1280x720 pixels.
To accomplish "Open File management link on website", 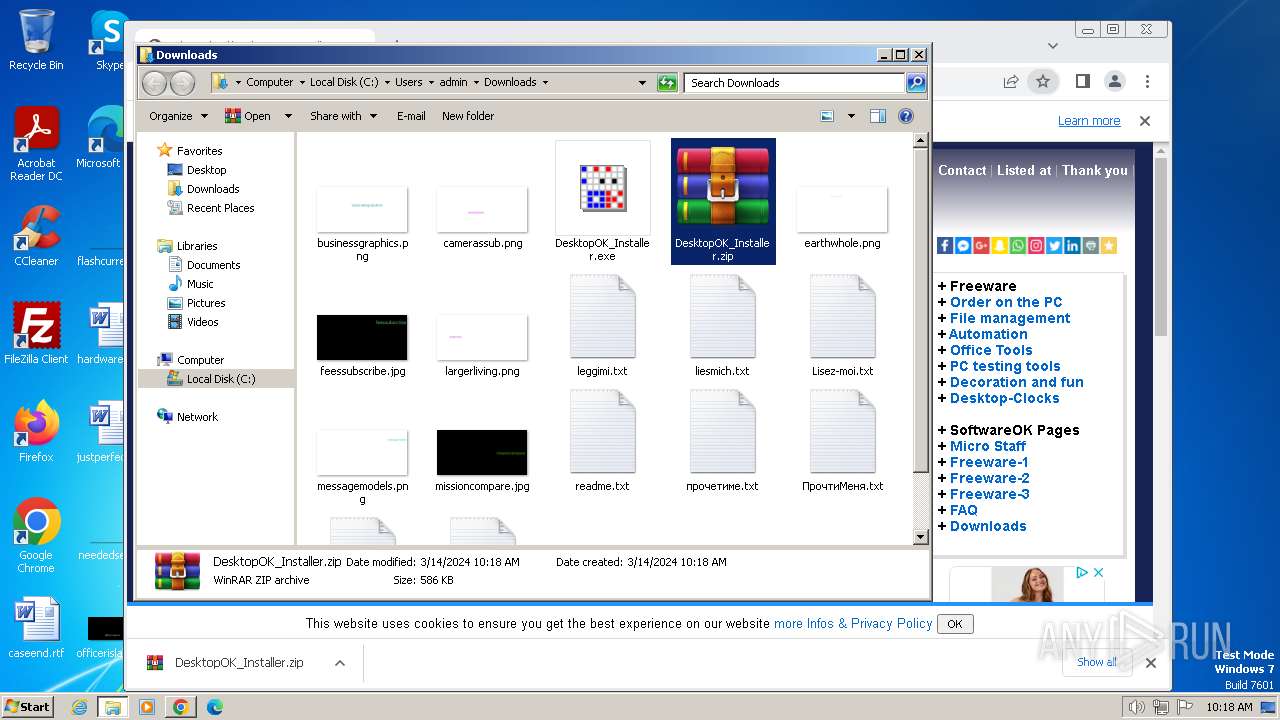I will click(1010, 318).
